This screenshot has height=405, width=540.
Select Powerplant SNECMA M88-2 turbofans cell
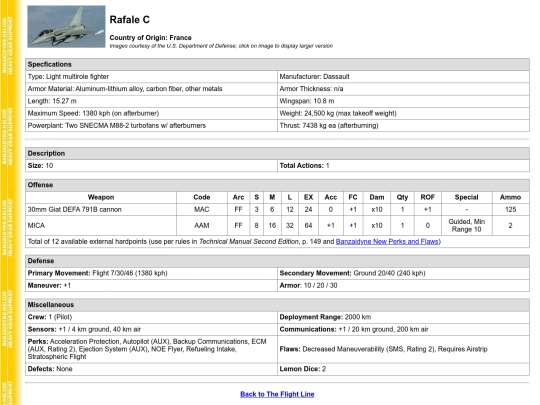tap(152, 126)
